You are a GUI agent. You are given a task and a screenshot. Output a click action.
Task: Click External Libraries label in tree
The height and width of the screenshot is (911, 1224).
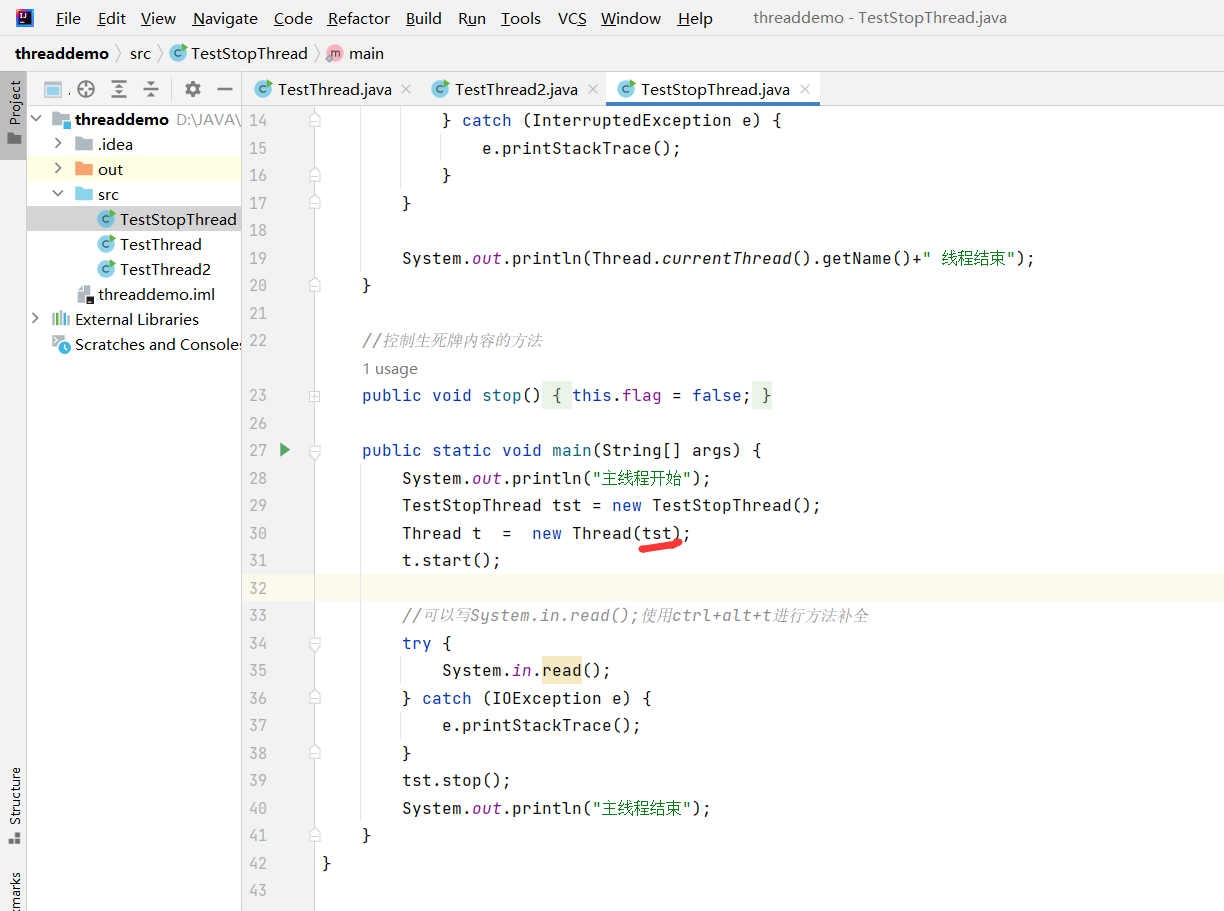pos(137,319)
